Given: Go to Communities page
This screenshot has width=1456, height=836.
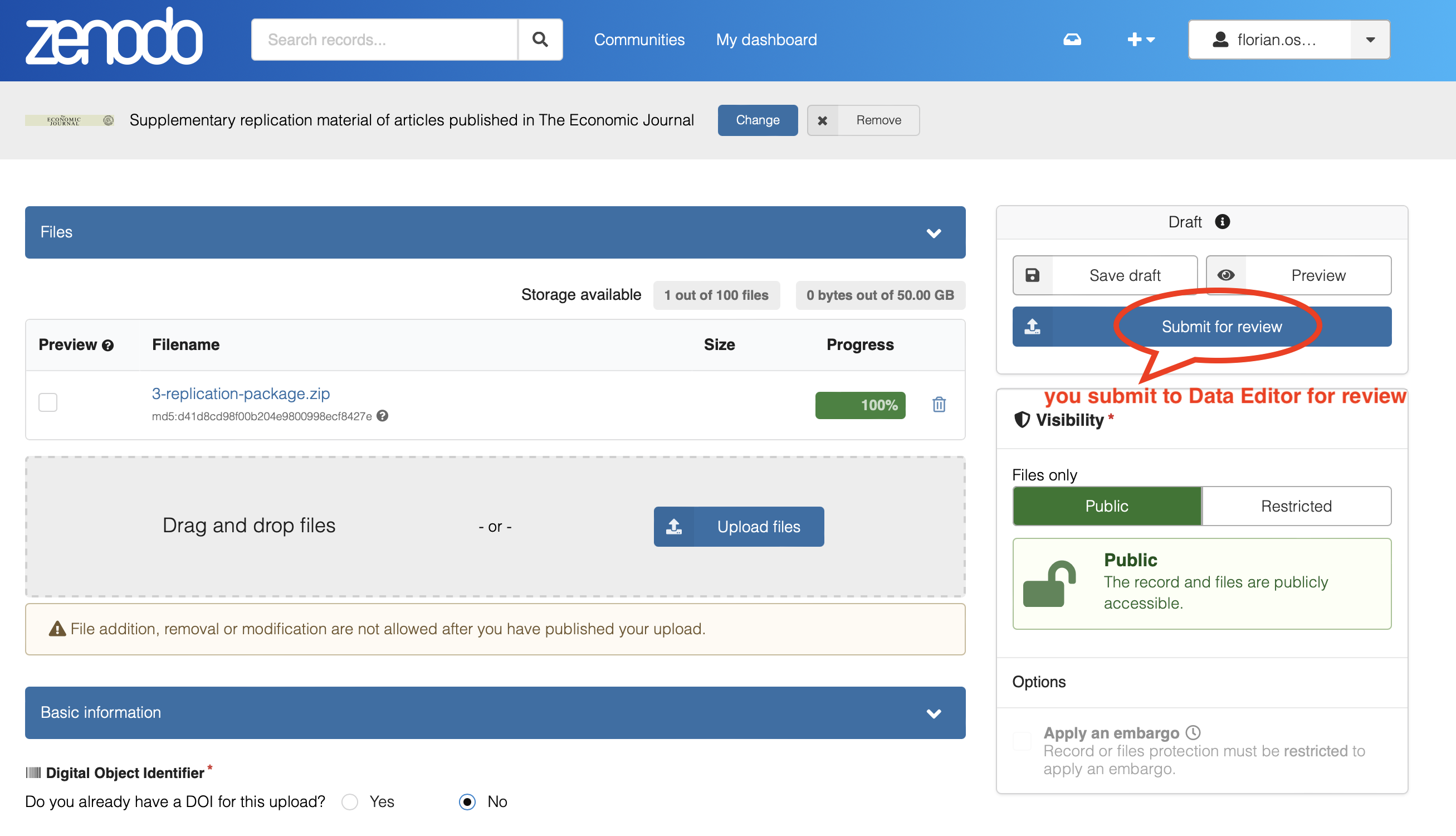Looking at the screenshot, I should pyautogui.click(x=639, y=40).
